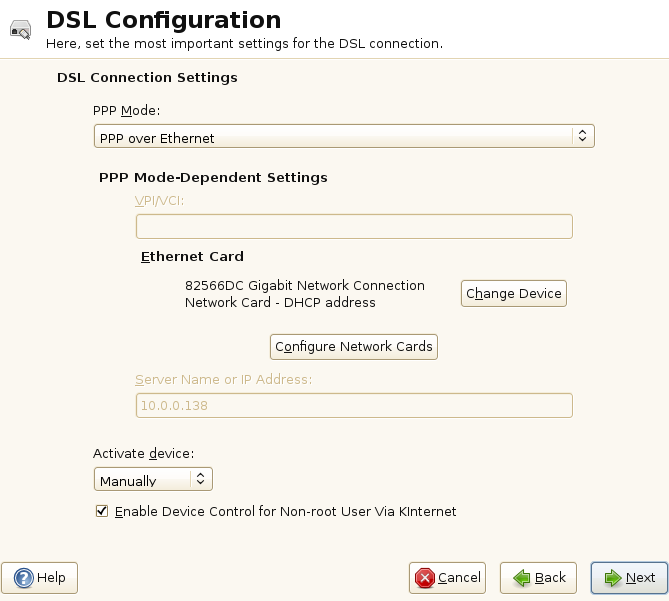Focus the Server Name or IP Address field
This screenshot has width=669, height=601.
point(354,405)
